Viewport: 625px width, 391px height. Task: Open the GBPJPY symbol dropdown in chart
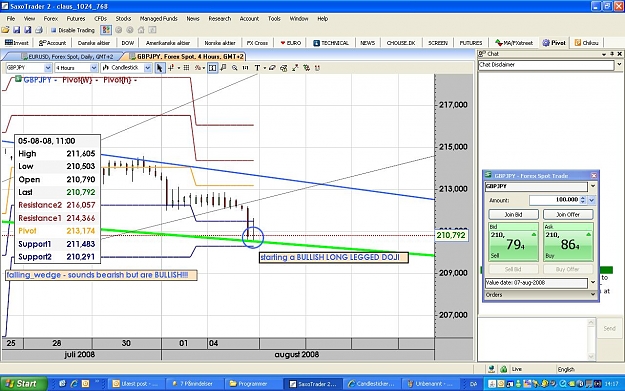click(x=48, y=68)
